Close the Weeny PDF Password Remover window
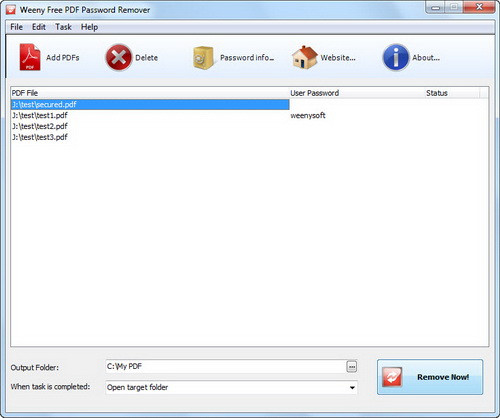 [x=479, y=7]
